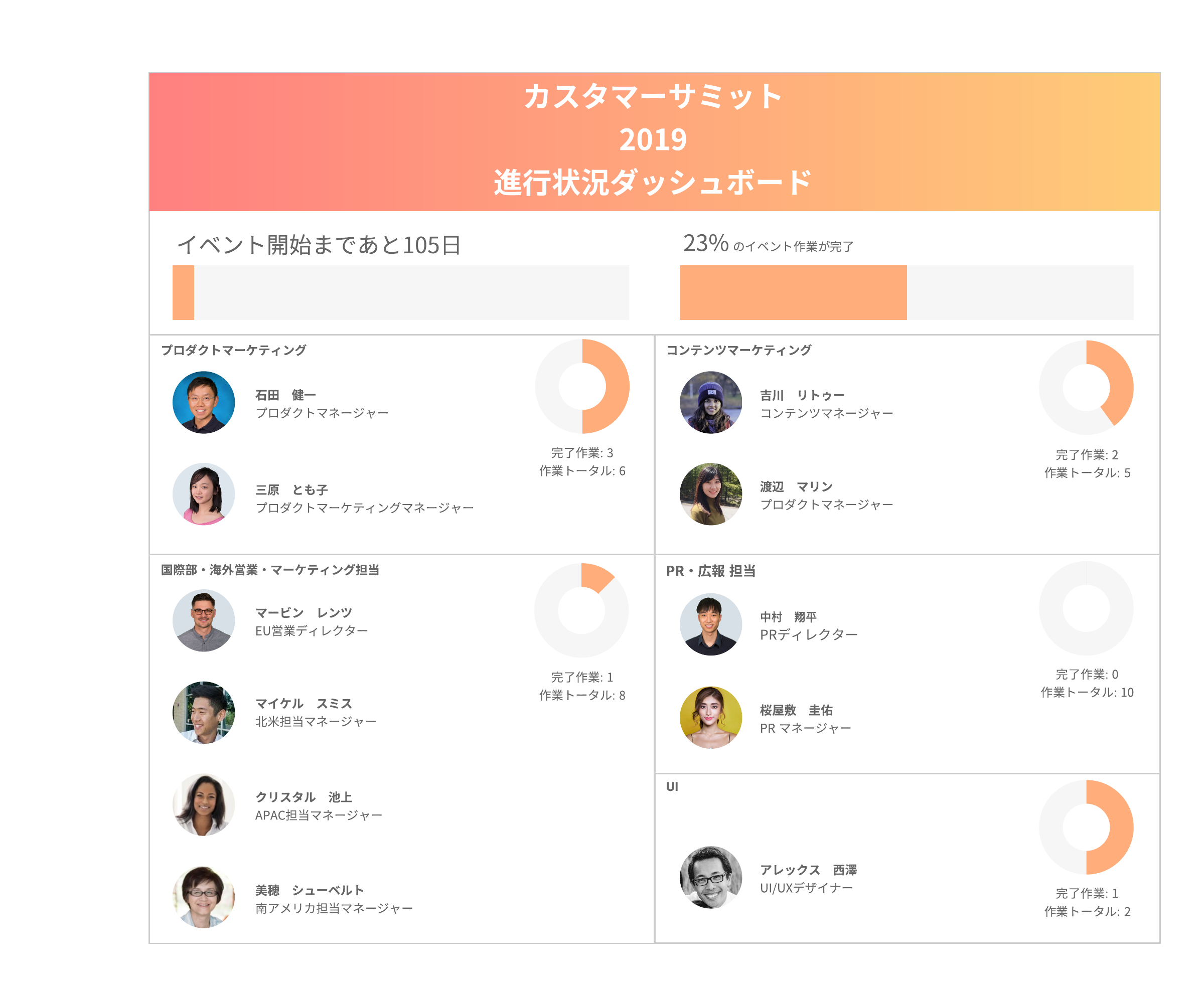Screen dimensions: 1204x987
Task: Open 吉川 リトゥー's avatar picture
Action: click(710, 403)
